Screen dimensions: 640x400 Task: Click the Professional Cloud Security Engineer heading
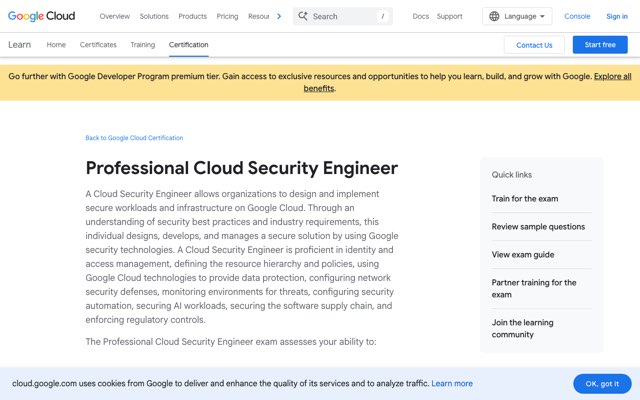pos(242,168)
